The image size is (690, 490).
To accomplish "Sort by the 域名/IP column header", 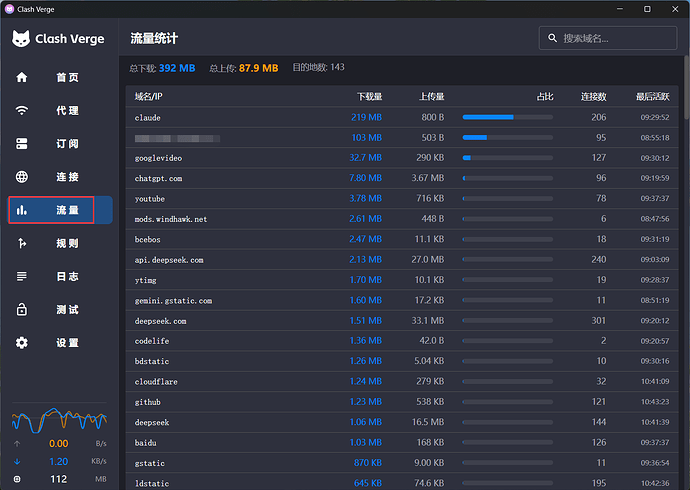I will (x=149, y=96).
